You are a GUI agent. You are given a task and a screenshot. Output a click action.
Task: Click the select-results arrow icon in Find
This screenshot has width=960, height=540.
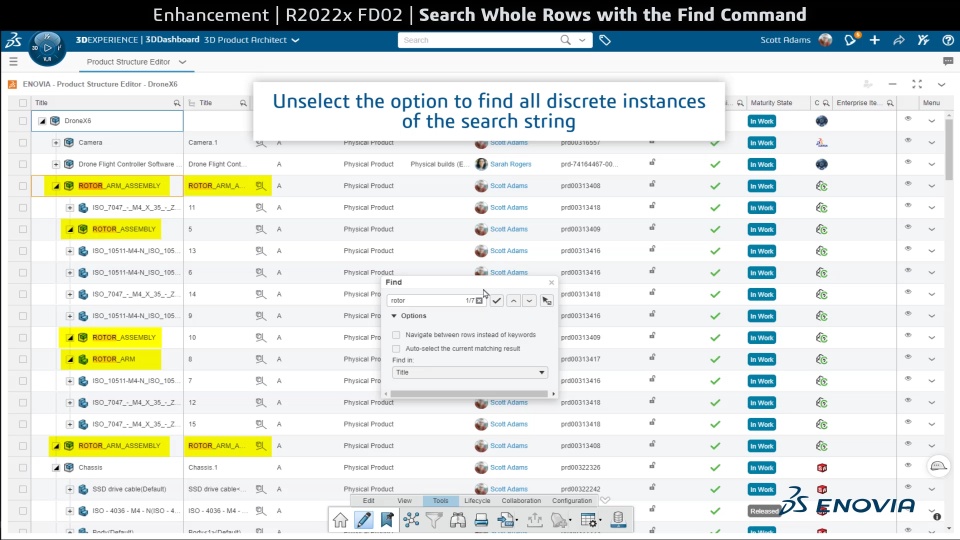click(547, 301)
